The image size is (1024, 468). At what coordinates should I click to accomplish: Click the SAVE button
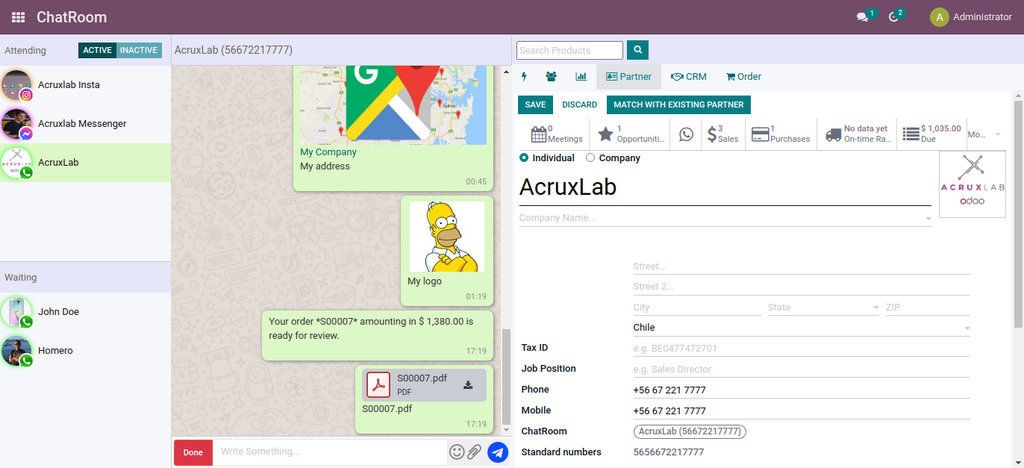535,104
